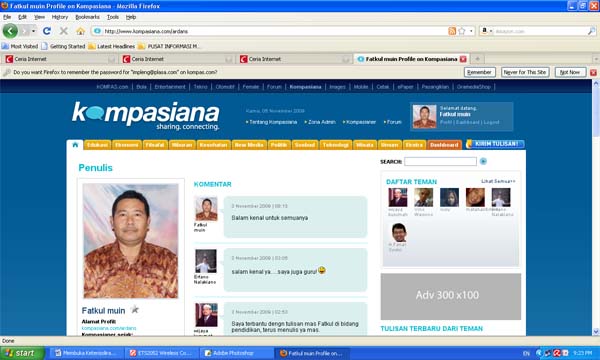The image size is (600, 360).
Task: Open a new tab with the plus button
Action: click(x=477, y=59)
